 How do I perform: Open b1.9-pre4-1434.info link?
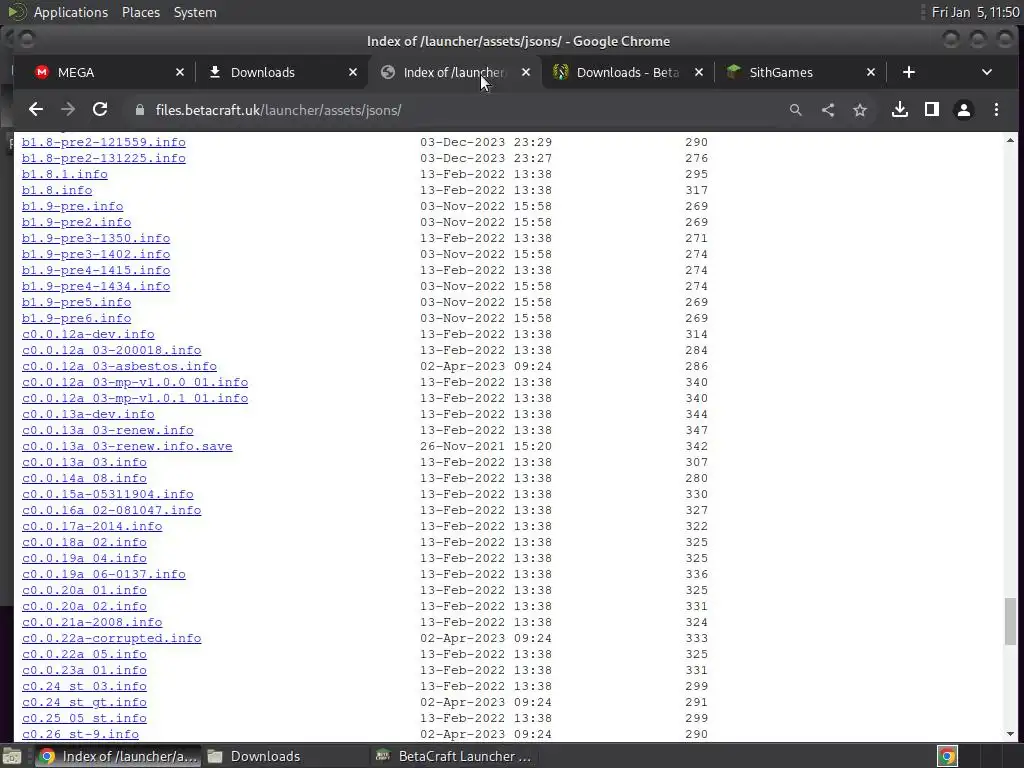point(96,286)
